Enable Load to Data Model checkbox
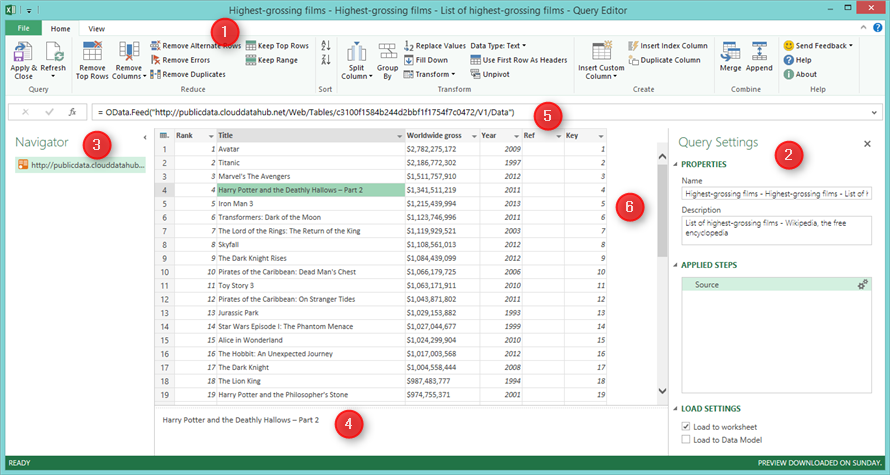 point(684,439)
